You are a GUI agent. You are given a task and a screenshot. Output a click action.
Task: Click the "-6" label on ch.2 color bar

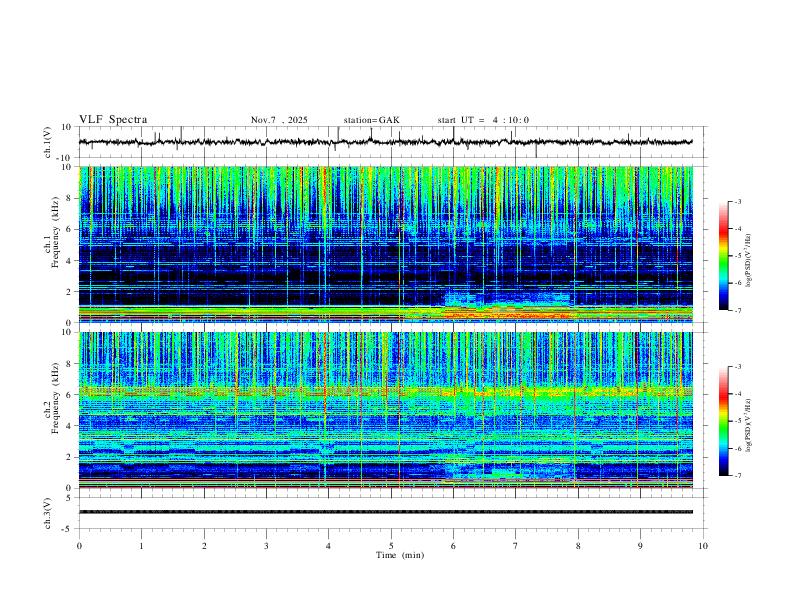coord(737,448)
